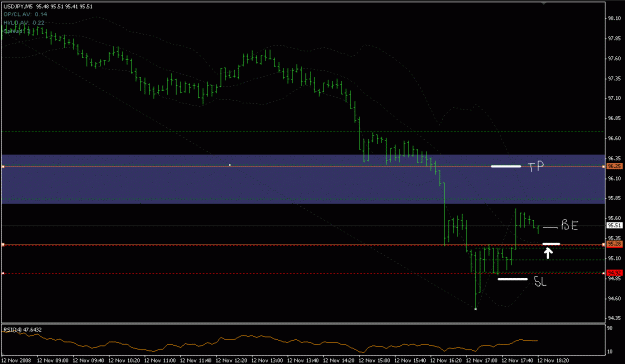
Task: Click the 97.10 price axis label
Action: click(x=614, y=98)
